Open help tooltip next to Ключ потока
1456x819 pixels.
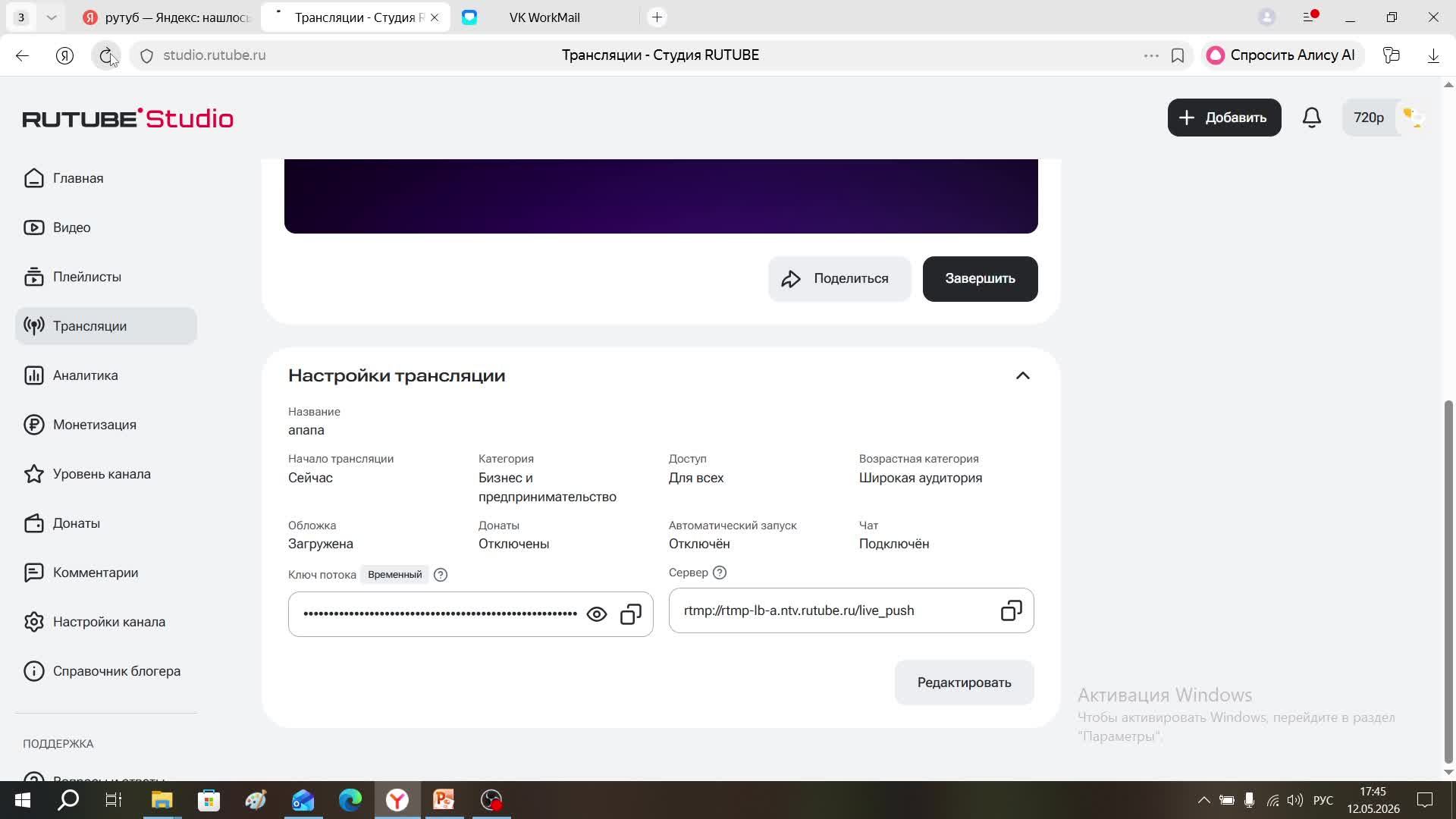click(441, 575)
